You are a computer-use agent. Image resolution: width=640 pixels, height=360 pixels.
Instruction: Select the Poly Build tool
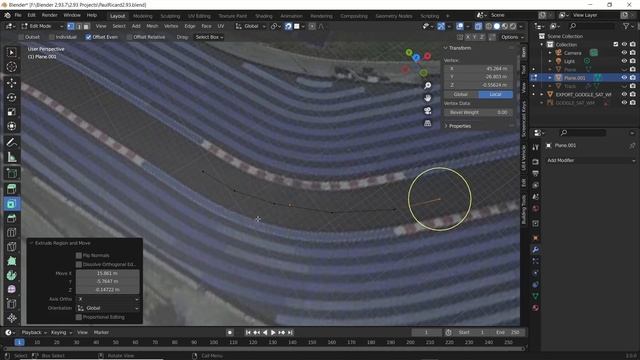tap(11, 261)
